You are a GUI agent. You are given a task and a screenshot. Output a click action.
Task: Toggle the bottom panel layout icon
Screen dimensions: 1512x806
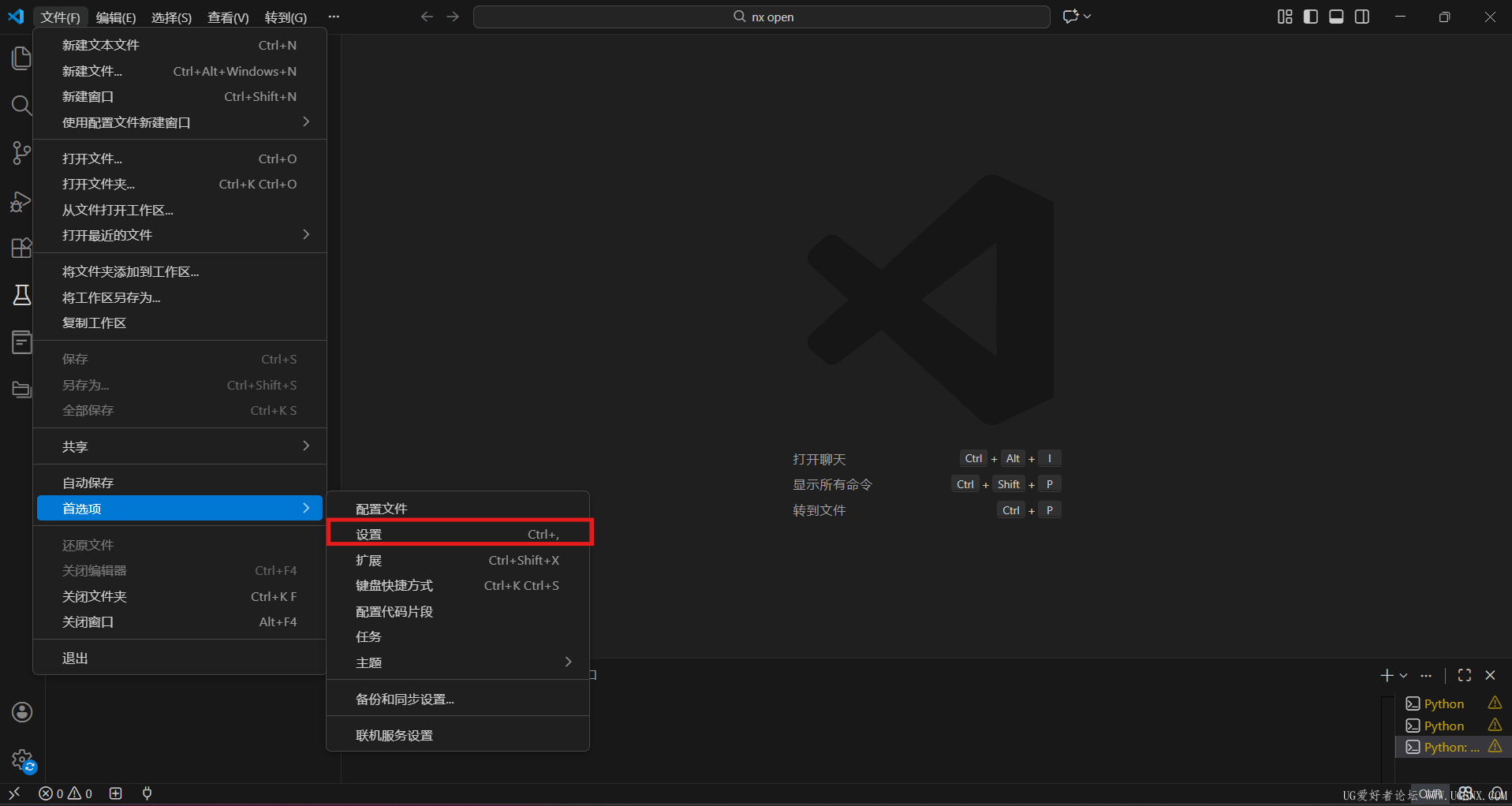pyautogui.click(x=1336, y=17)
